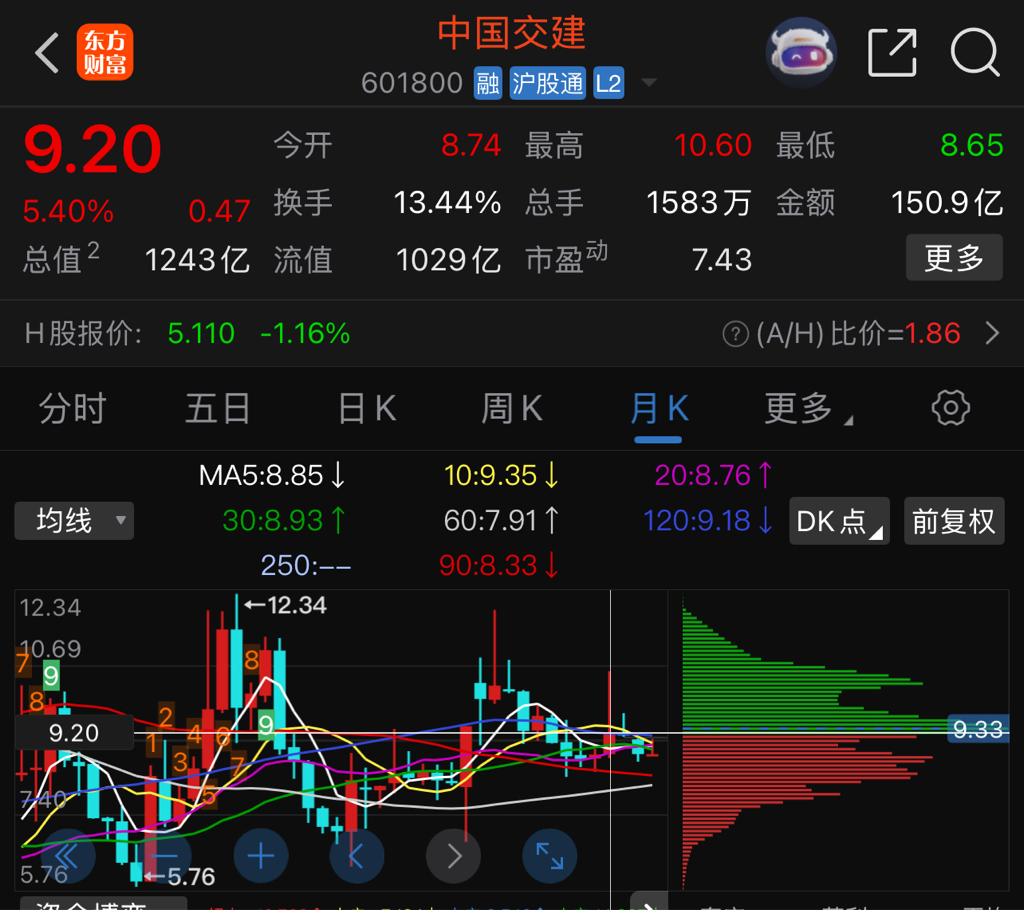
Task: Tap the L2 level badge
Action: (609, 83)
